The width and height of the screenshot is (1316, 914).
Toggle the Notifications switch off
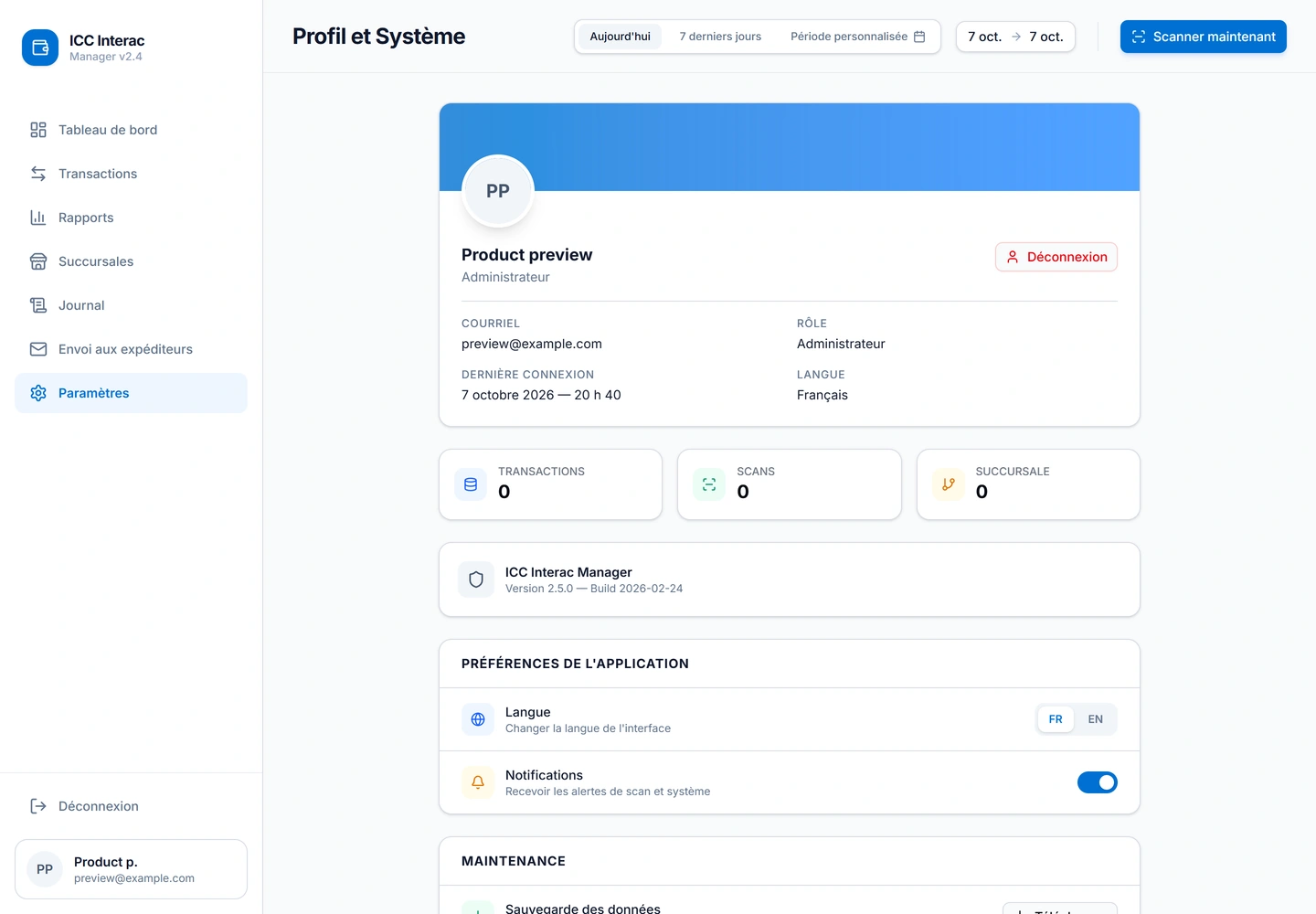coord(1098,782)
